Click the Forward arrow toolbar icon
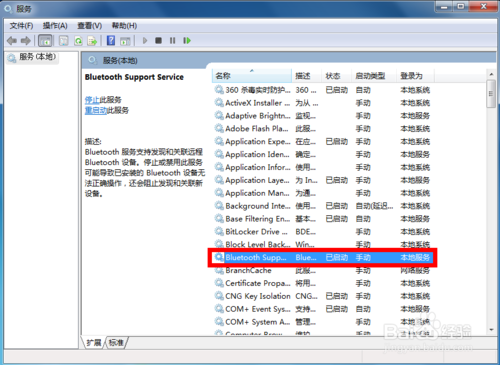Screen dimensions: 500x365 [x=26, y=41]
